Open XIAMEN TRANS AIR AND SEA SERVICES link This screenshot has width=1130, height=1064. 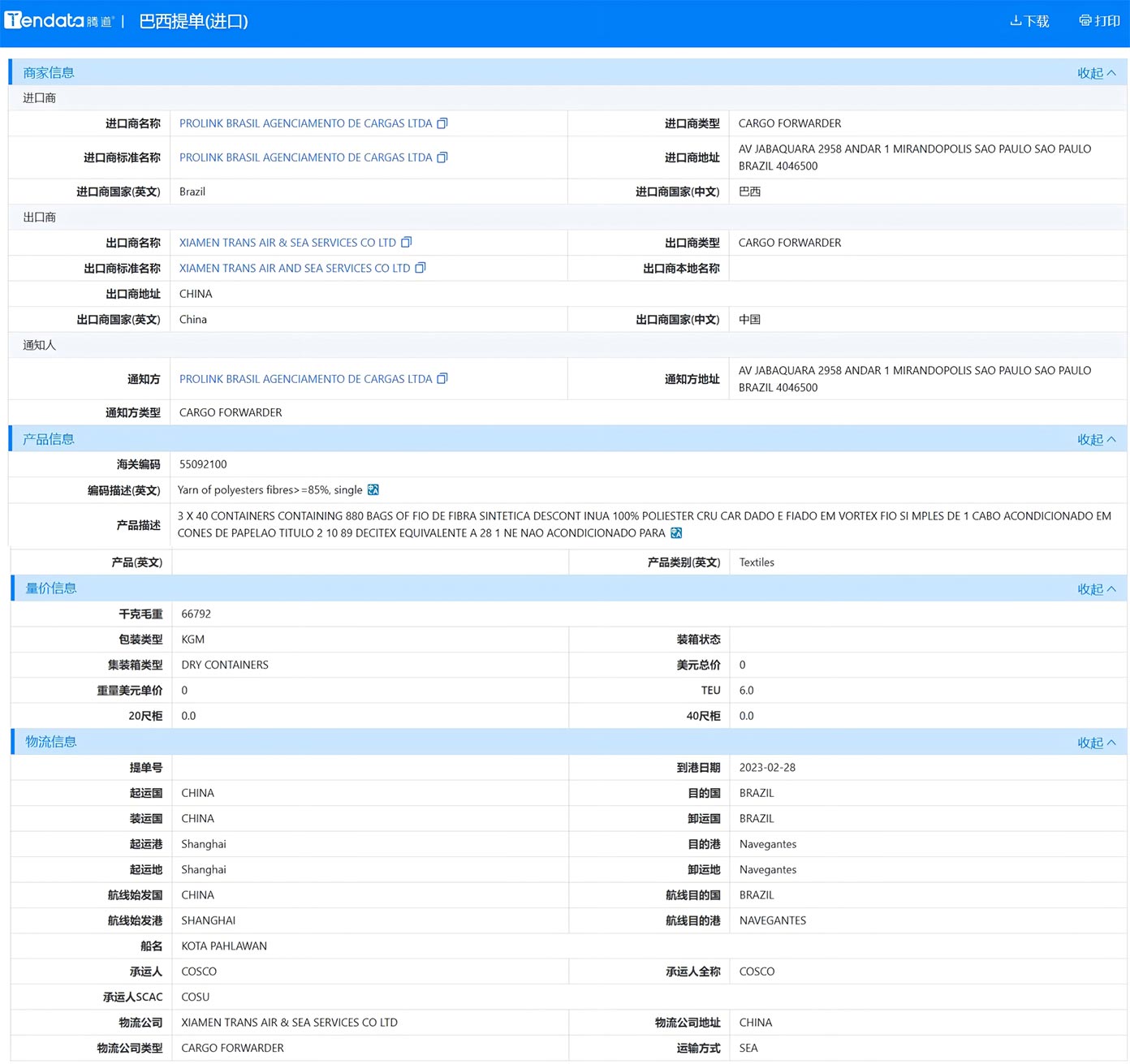[295, 268]
